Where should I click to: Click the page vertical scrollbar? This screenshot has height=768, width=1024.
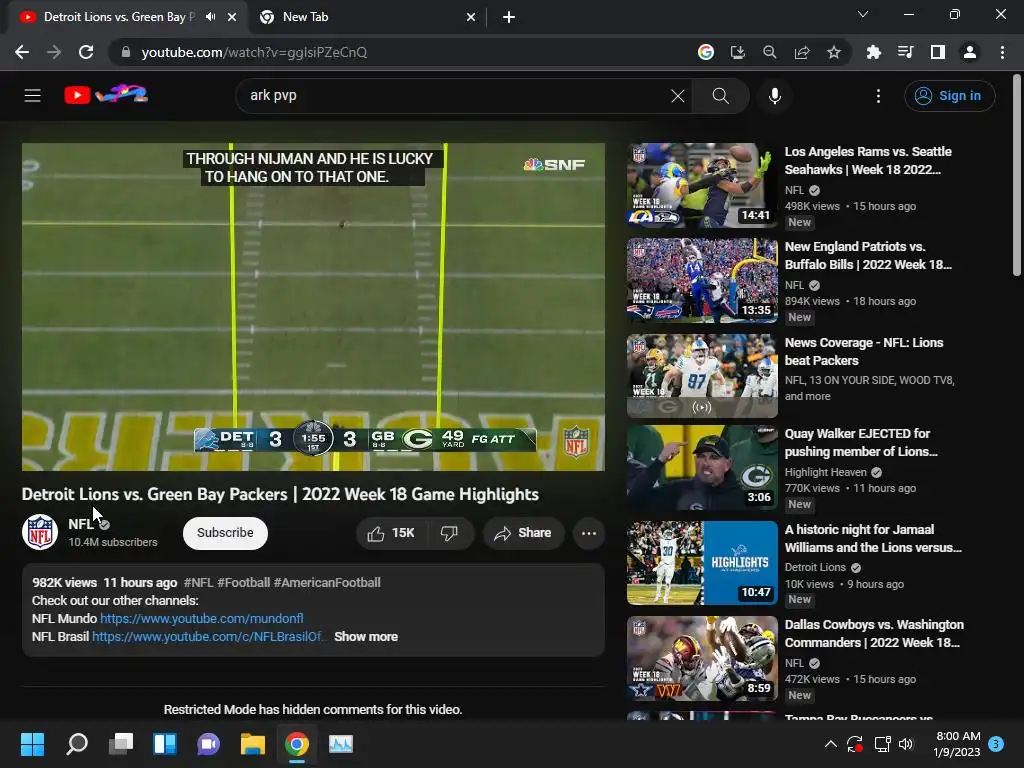1017,175
